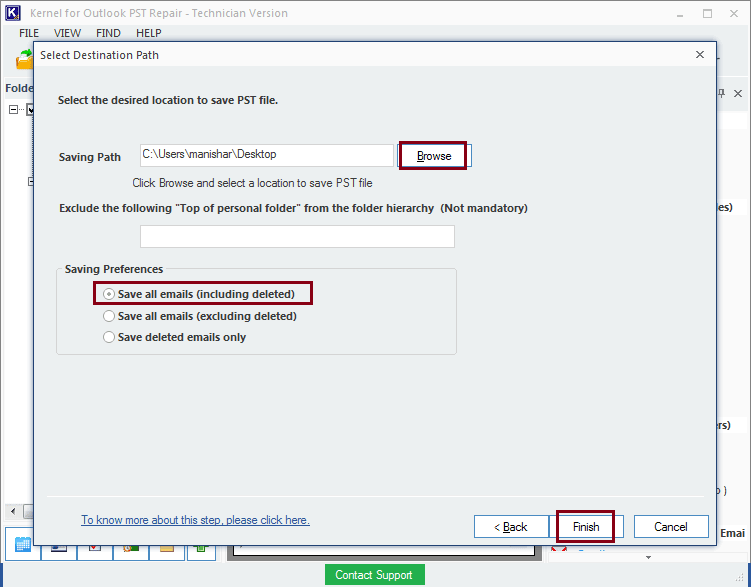Viewport: 751px width, 587px height.
Task: Open the 'please click here' help link
Action: tap(195, 520)
